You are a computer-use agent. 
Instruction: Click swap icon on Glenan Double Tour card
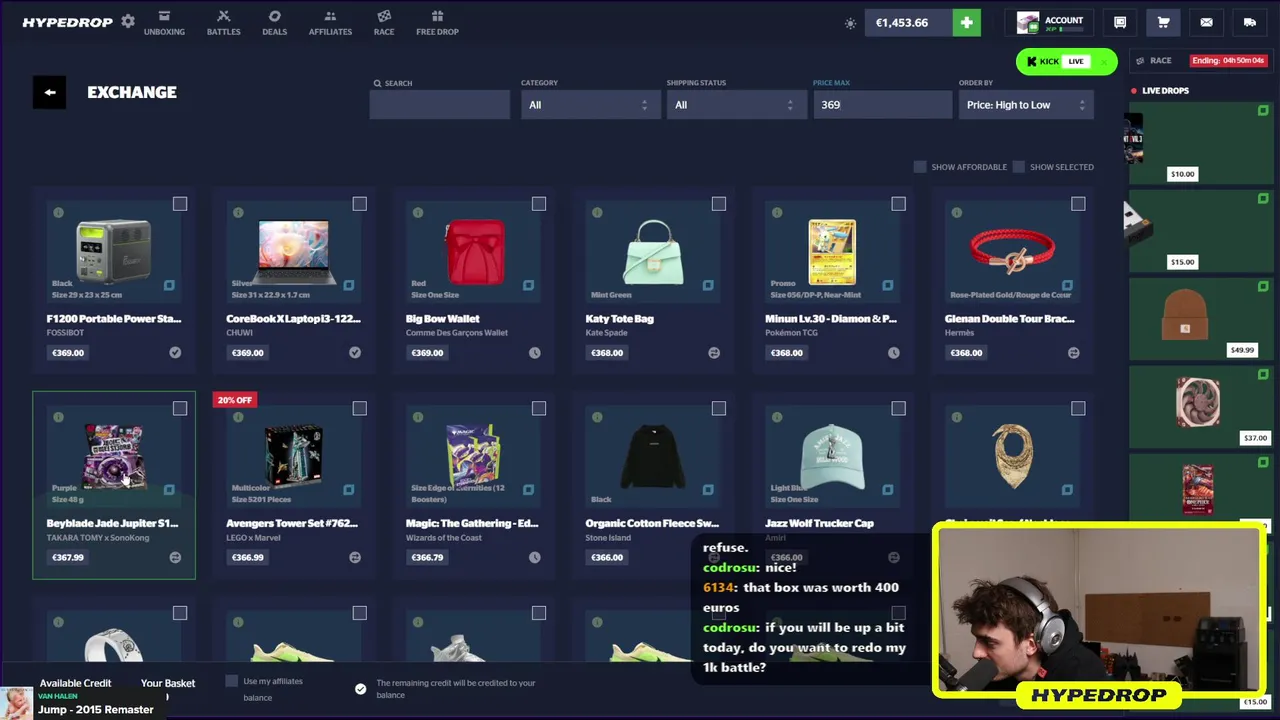pyautogui.click(x=1073, y=352)
